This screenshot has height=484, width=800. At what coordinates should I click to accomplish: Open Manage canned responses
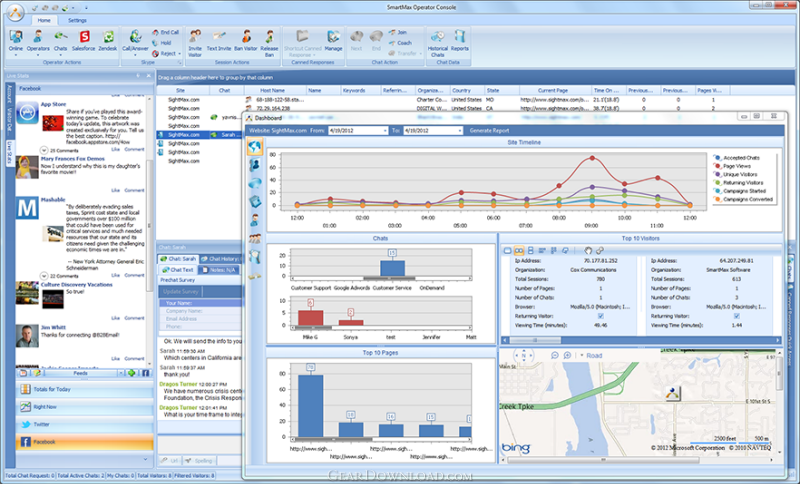point(333,41)
